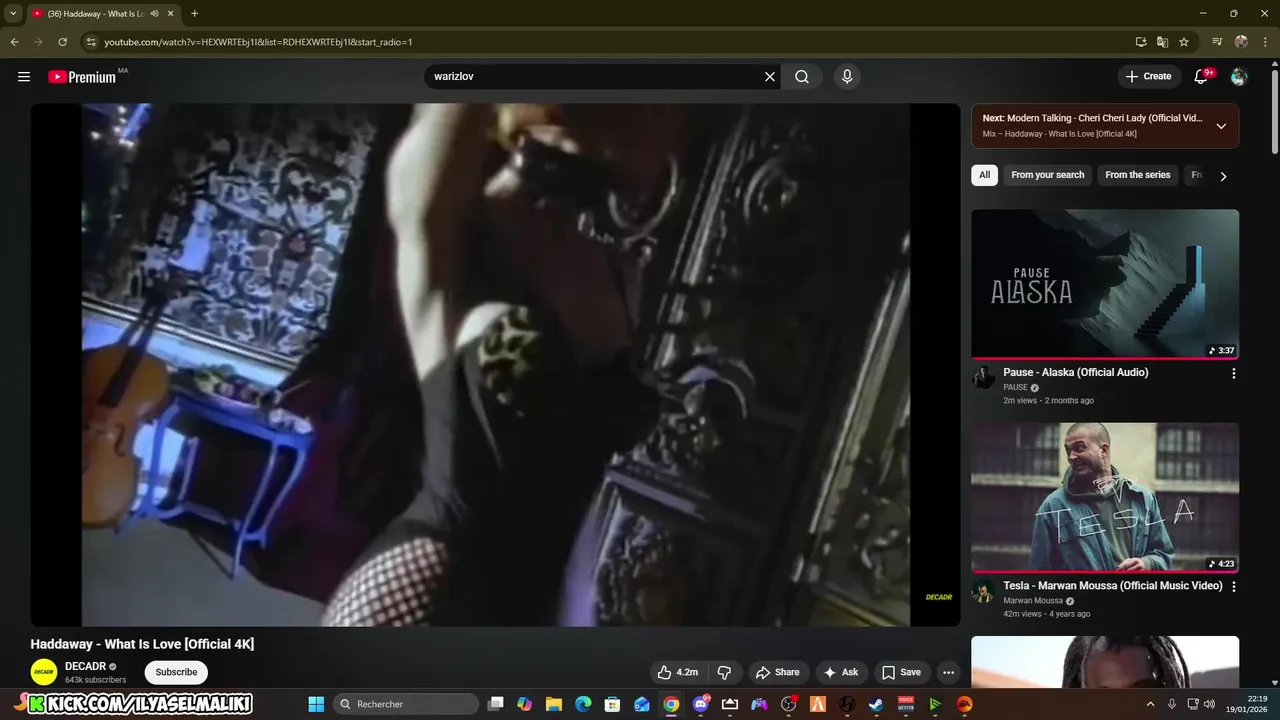
Task: View site information icon in address bar
Action: pyautogui.click(x=91, y=42)
